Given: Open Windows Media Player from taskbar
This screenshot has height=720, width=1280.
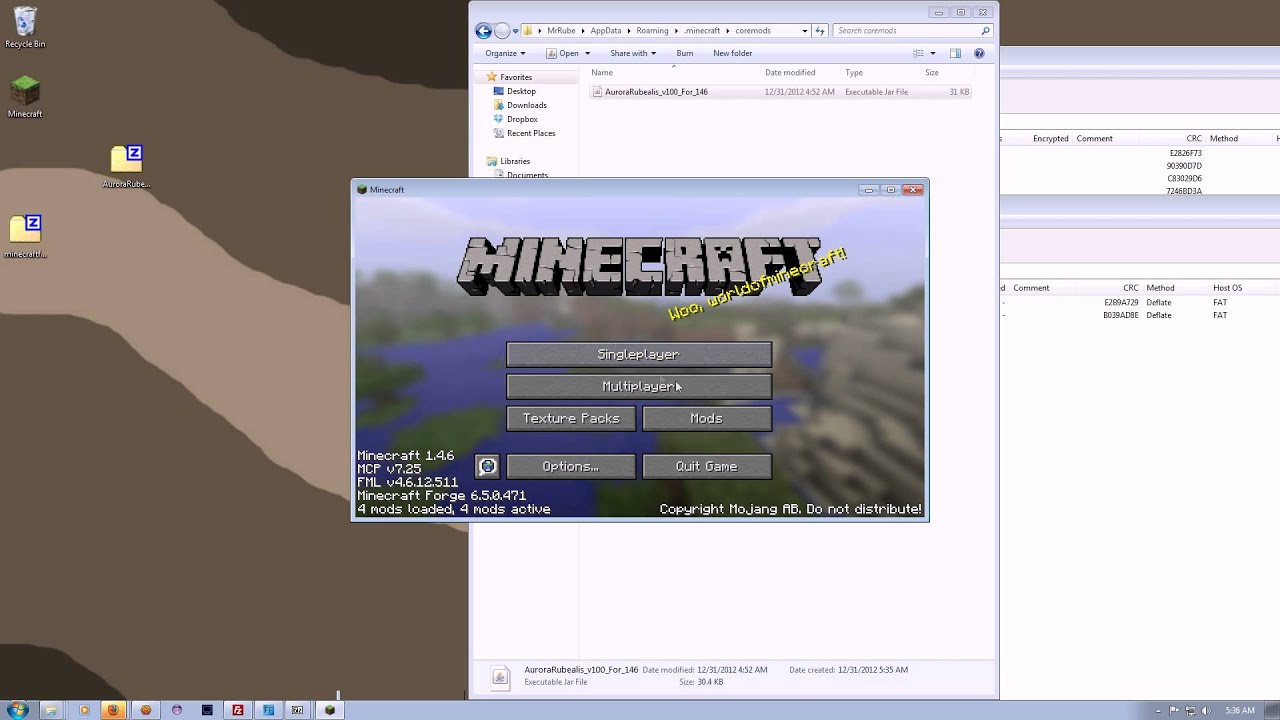Looking at the screenshot, I should pos(84,710).
